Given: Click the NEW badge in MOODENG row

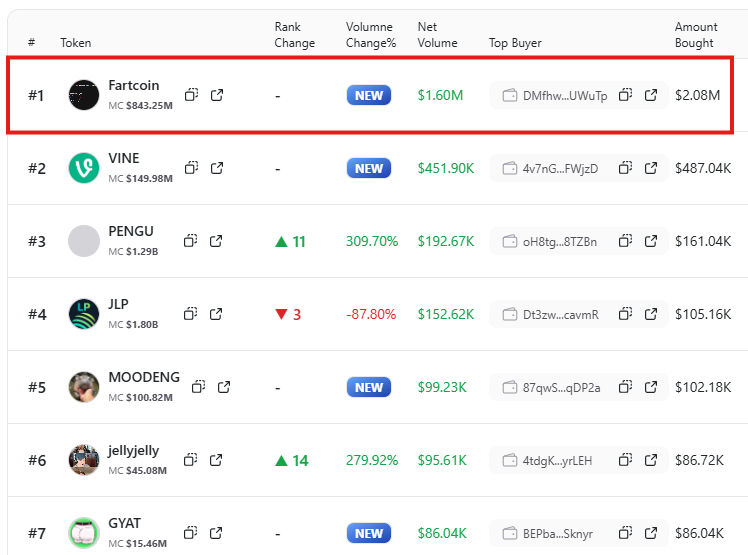Looking at the screenshot, I should pyautogui.click(x=369, y=387).
